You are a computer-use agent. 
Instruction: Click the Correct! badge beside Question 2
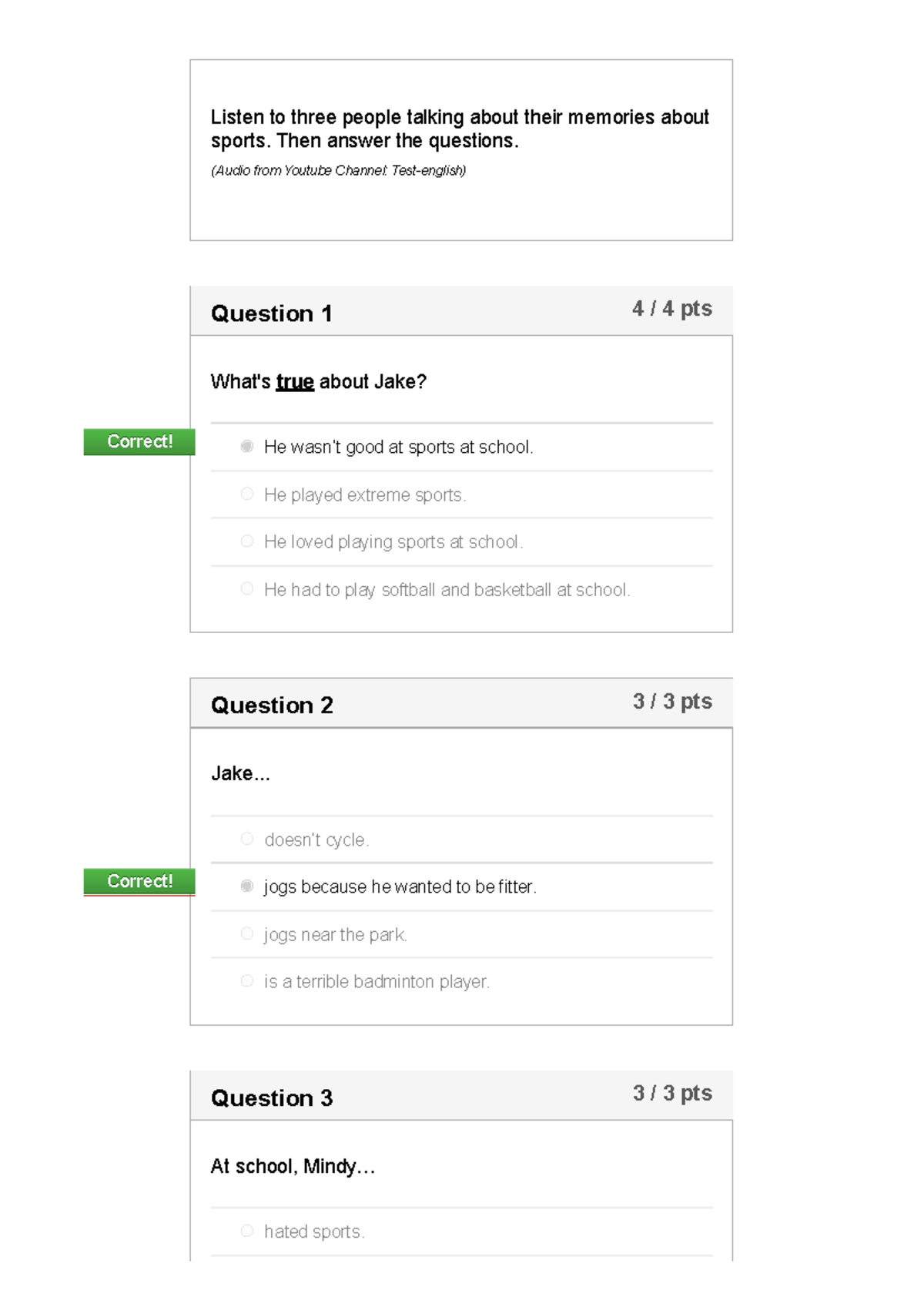pos(139,881)
